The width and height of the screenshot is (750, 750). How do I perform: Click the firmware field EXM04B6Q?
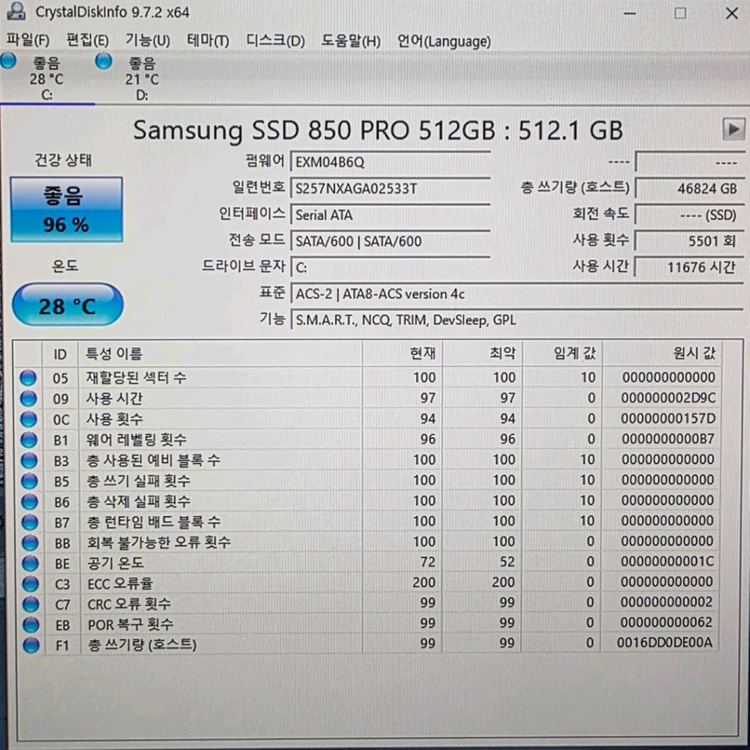(390, 162)
